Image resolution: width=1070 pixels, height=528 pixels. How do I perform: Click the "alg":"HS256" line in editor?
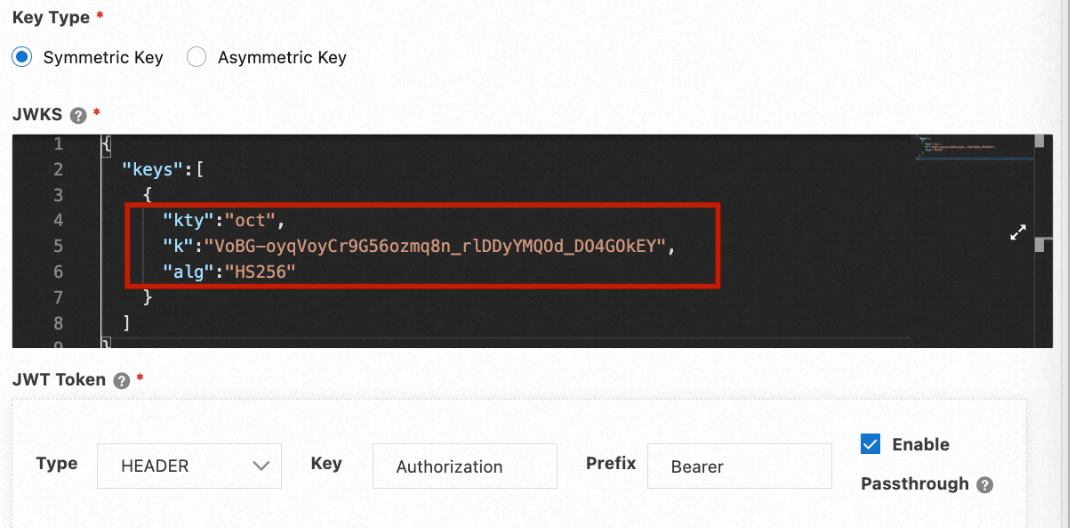pyautogui.click(x=232, y=272)
